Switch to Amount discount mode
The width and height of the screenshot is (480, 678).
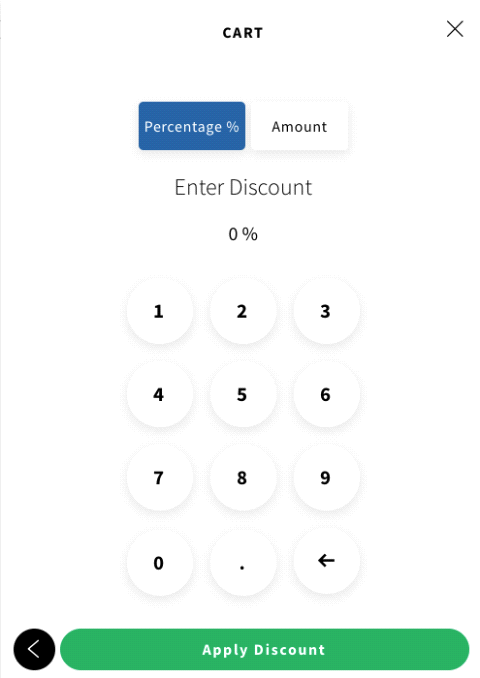pyautogui.click(x=299, y=126)
